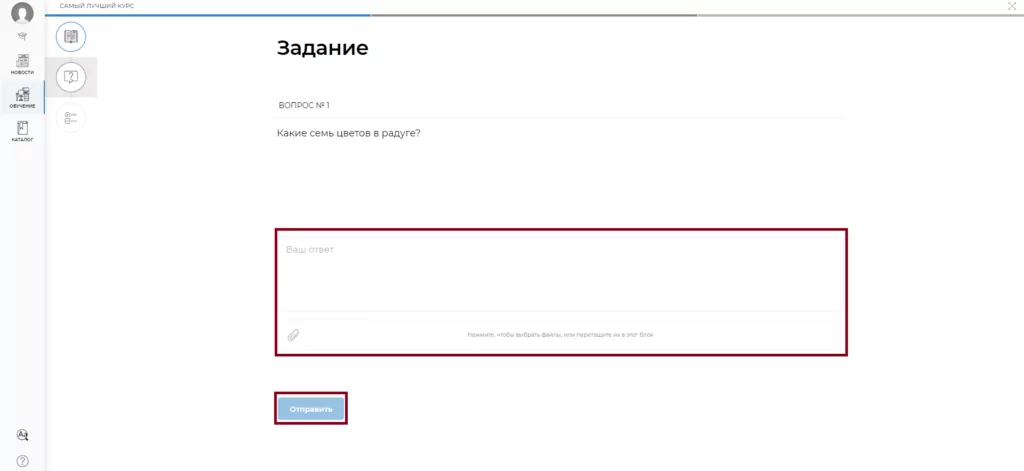Close the course with the X icon
This screenshot has width=1024, height=471.
[x=1012, y=6]
